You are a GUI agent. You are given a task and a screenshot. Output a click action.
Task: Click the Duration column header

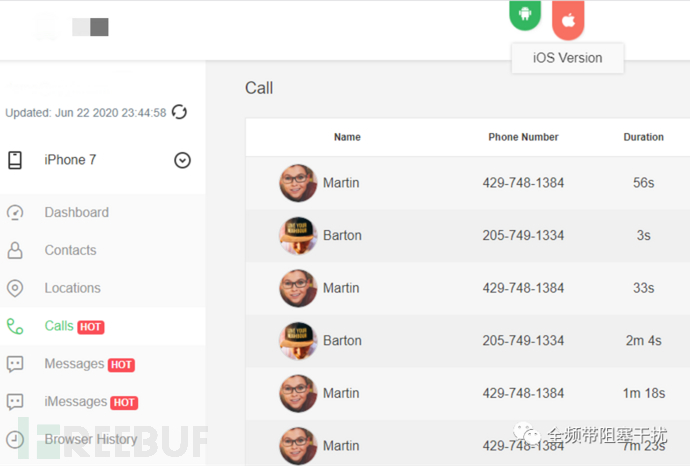pos(643,137)
